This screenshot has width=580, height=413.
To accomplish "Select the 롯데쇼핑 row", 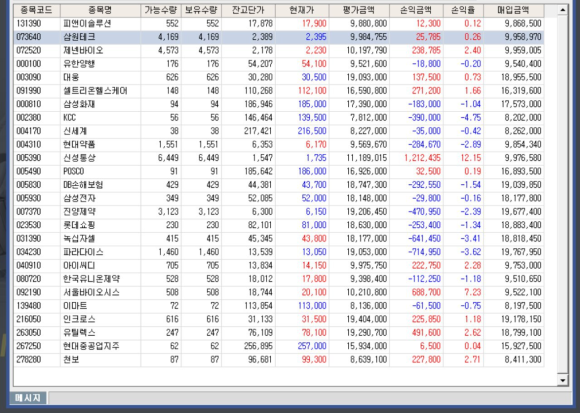I will (x=279, y=225).
